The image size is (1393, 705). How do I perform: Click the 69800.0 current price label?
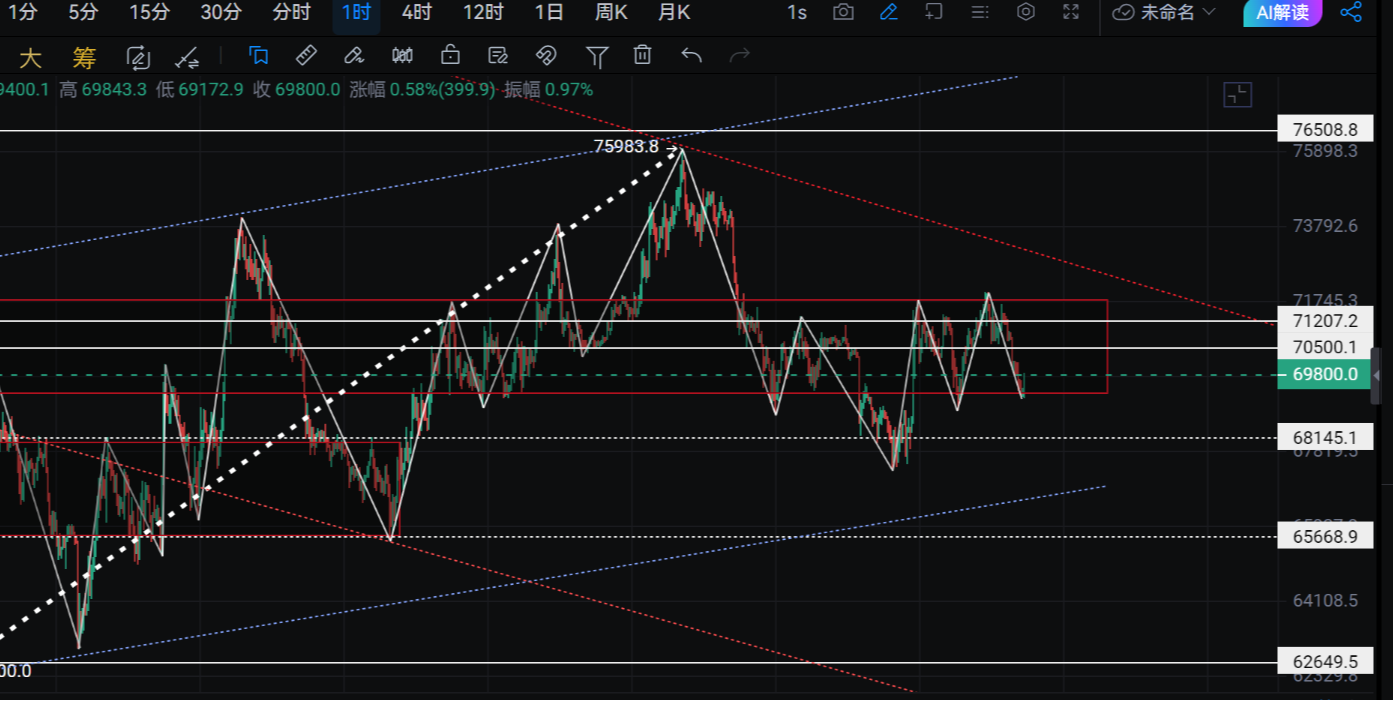pyautogui.click(x=1324, y=375)
